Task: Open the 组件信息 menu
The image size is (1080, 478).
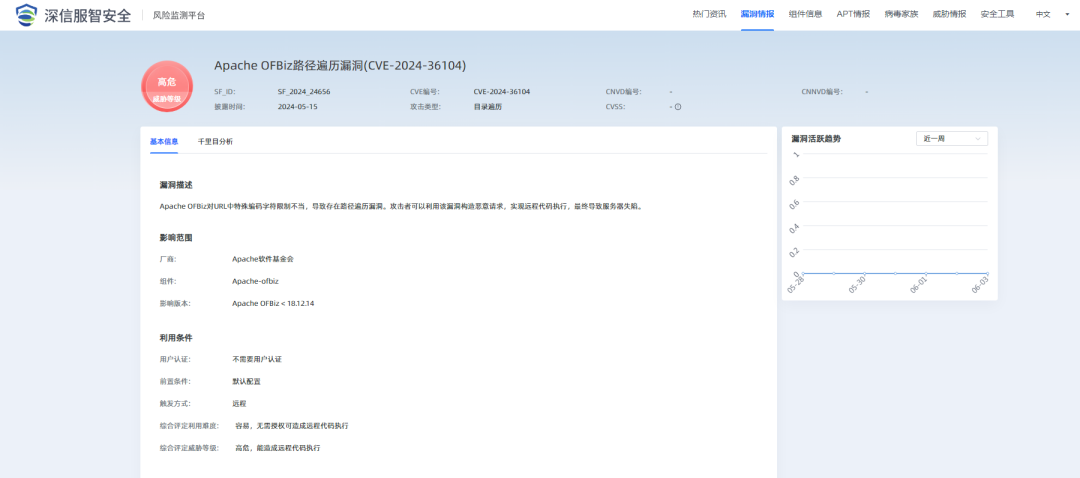Action: [805, 14]
